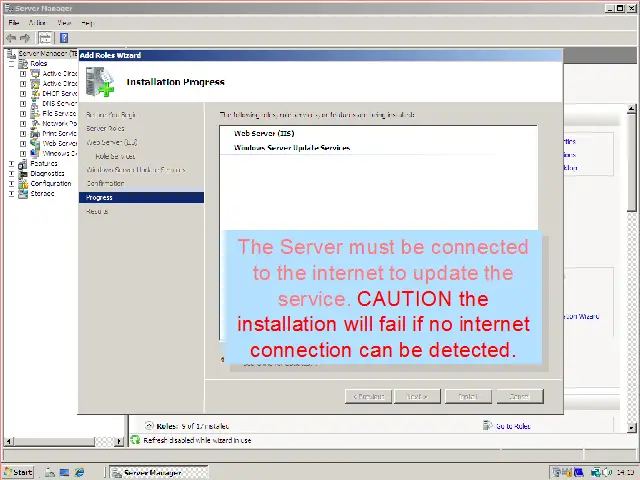This screenshot has height=480, width=640.
Task: Click the Show/Hide Console Tree toolbar icon
Action: click(x=45, y=38)
